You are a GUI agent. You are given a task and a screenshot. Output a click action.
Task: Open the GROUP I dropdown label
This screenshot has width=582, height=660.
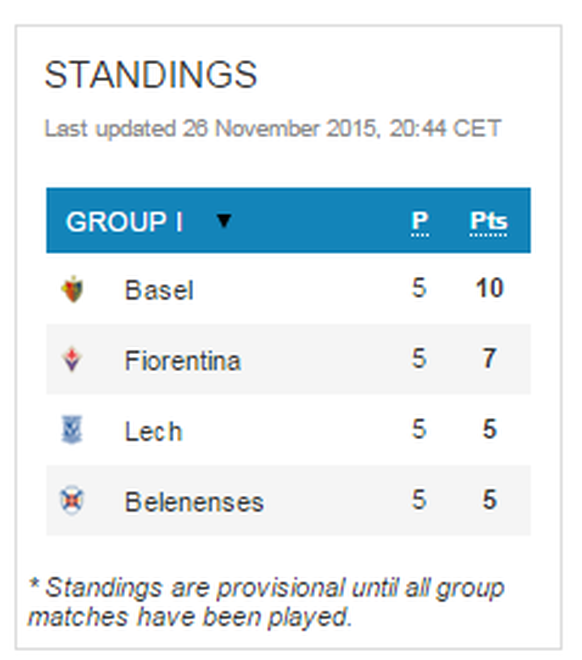pyautogui.click(x=124, y=221)
